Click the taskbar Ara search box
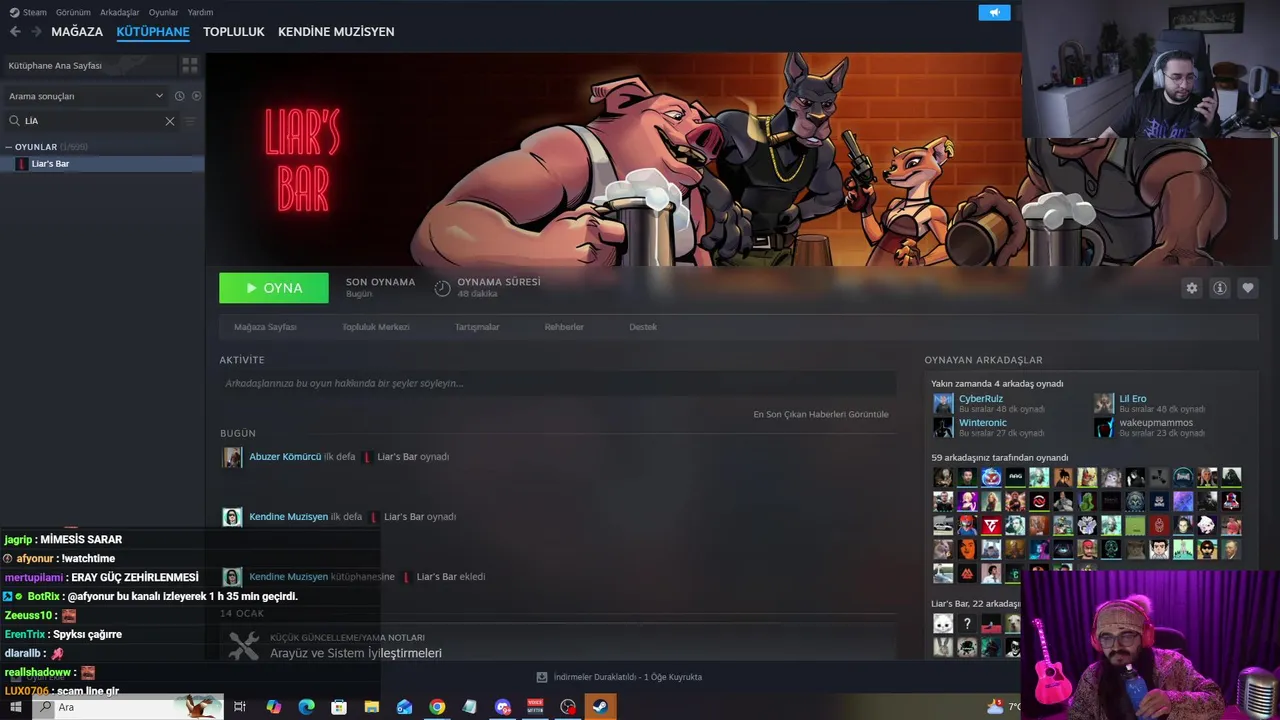The height and width of the screenshot is (720, 1280). 127,707
